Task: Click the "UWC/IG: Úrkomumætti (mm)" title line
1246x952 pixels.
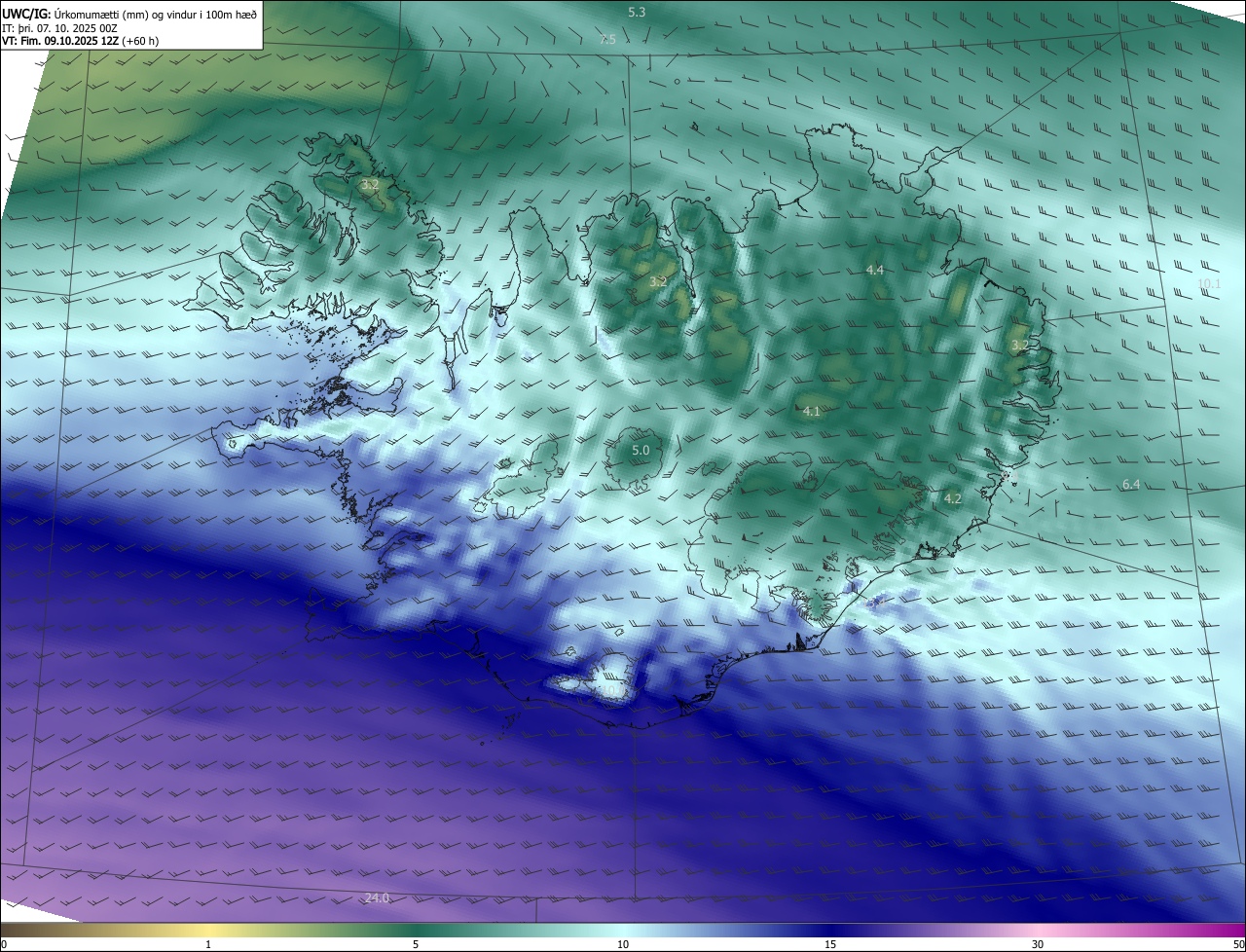Action: point(129,14)
